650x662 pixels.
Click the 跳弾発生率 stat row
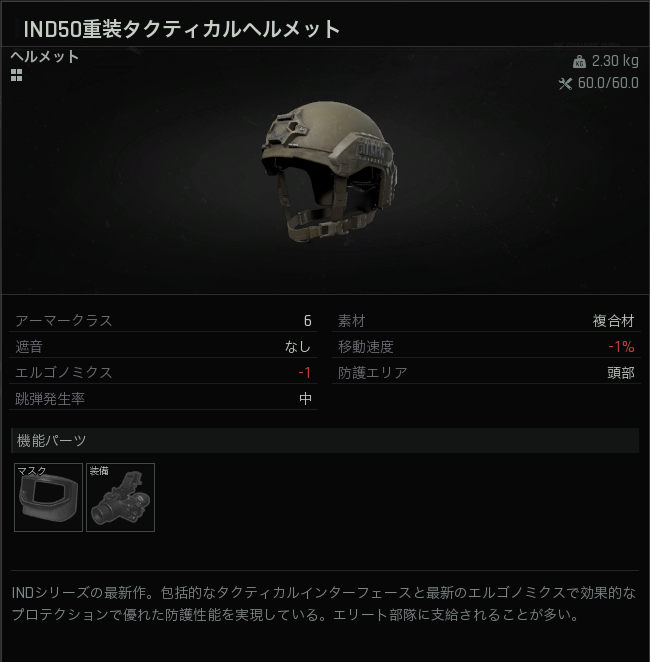(x=163, y=399)
